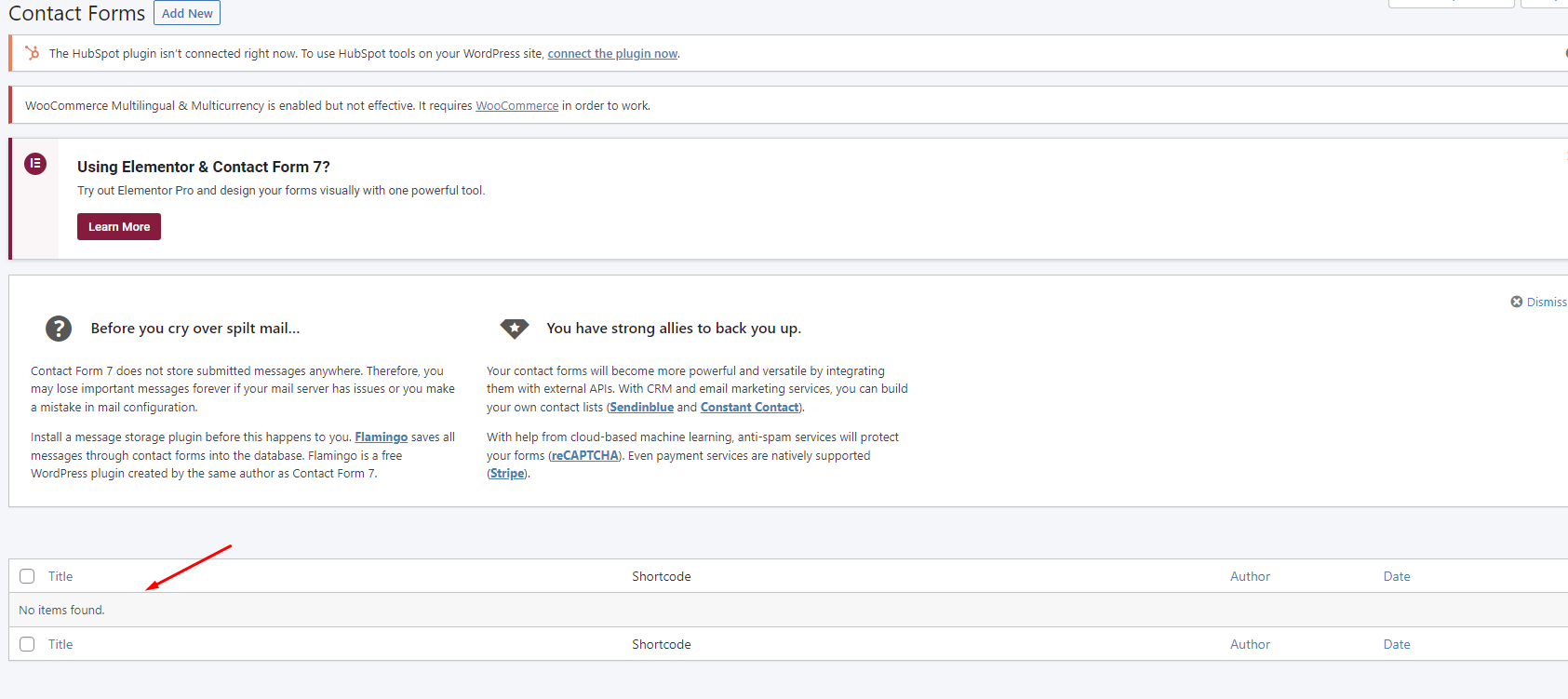Click the Add New button

pyautogui.click(x=187, y=13)
